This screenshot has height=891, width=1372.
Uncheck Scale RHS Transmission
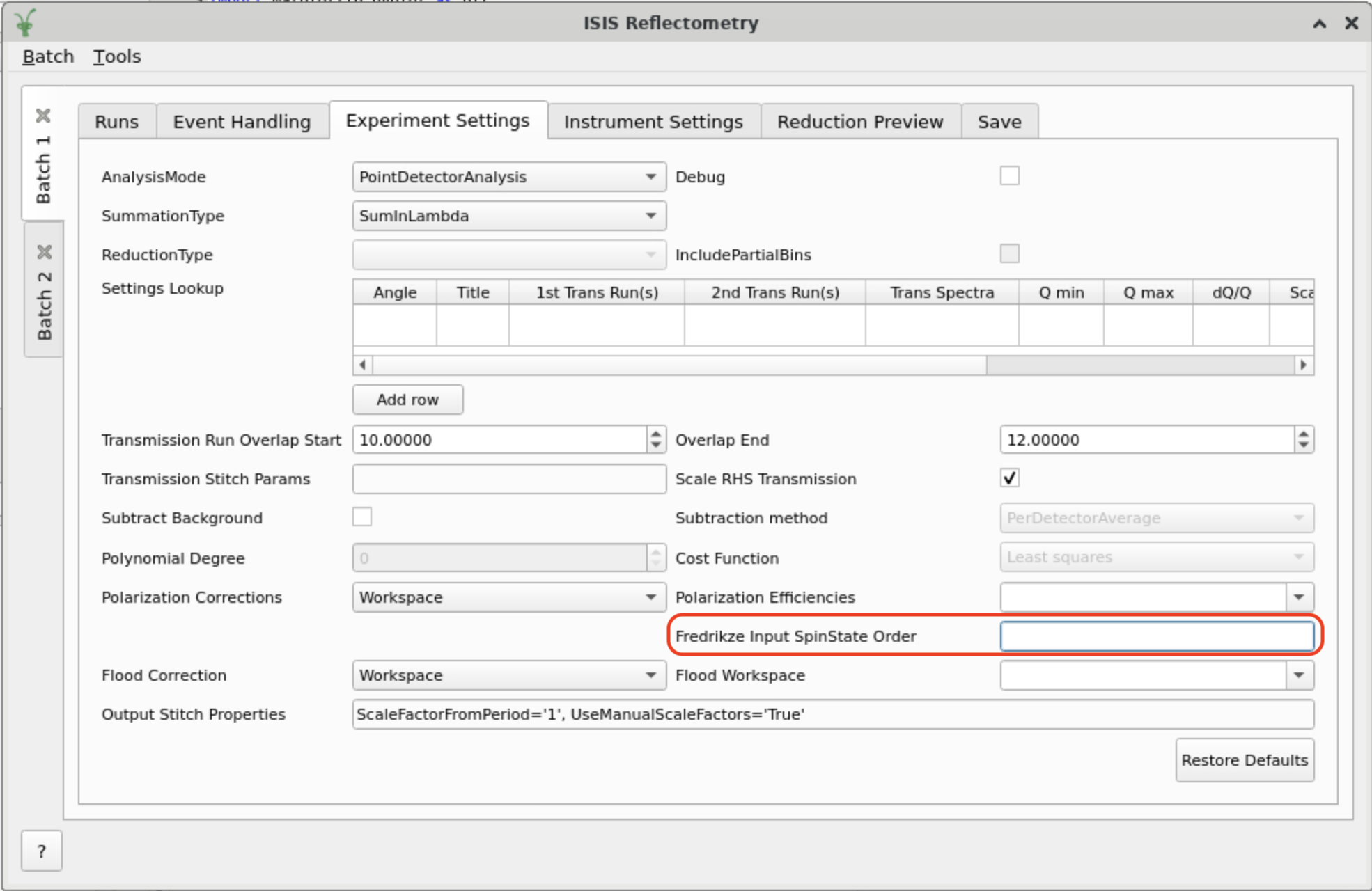tap(1009, 478)
